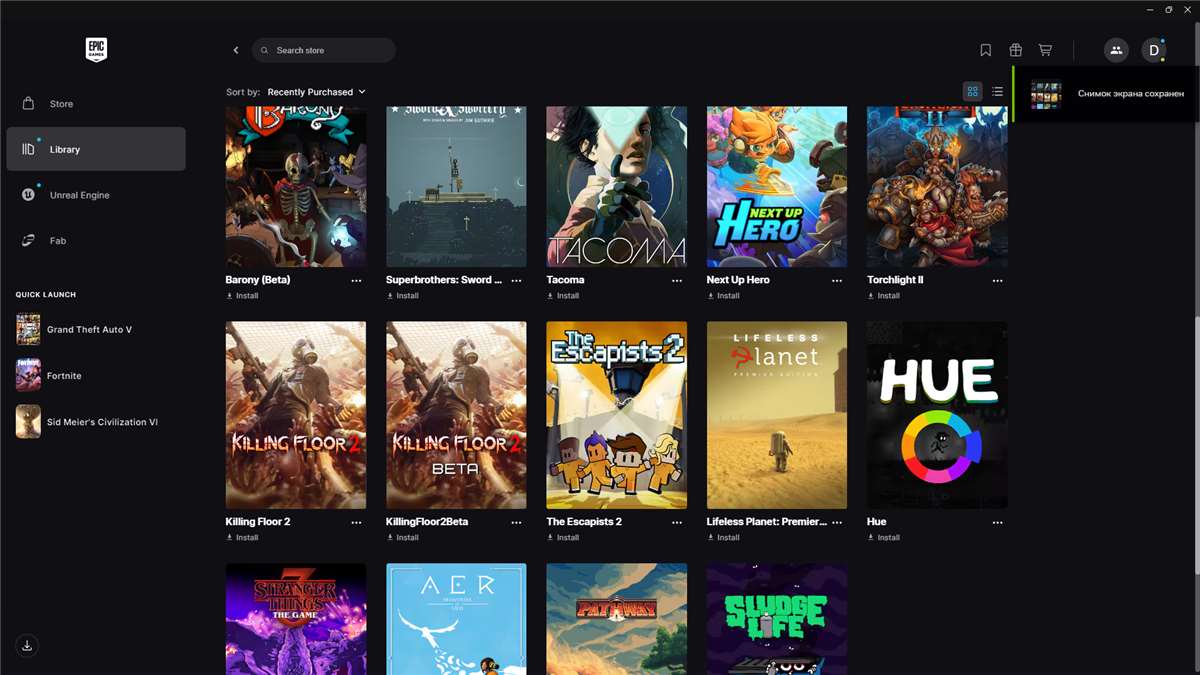Launch Grand Theft Auto V from quick launch
Viewport: 1200px width, 675px height.
click(96, 329)
